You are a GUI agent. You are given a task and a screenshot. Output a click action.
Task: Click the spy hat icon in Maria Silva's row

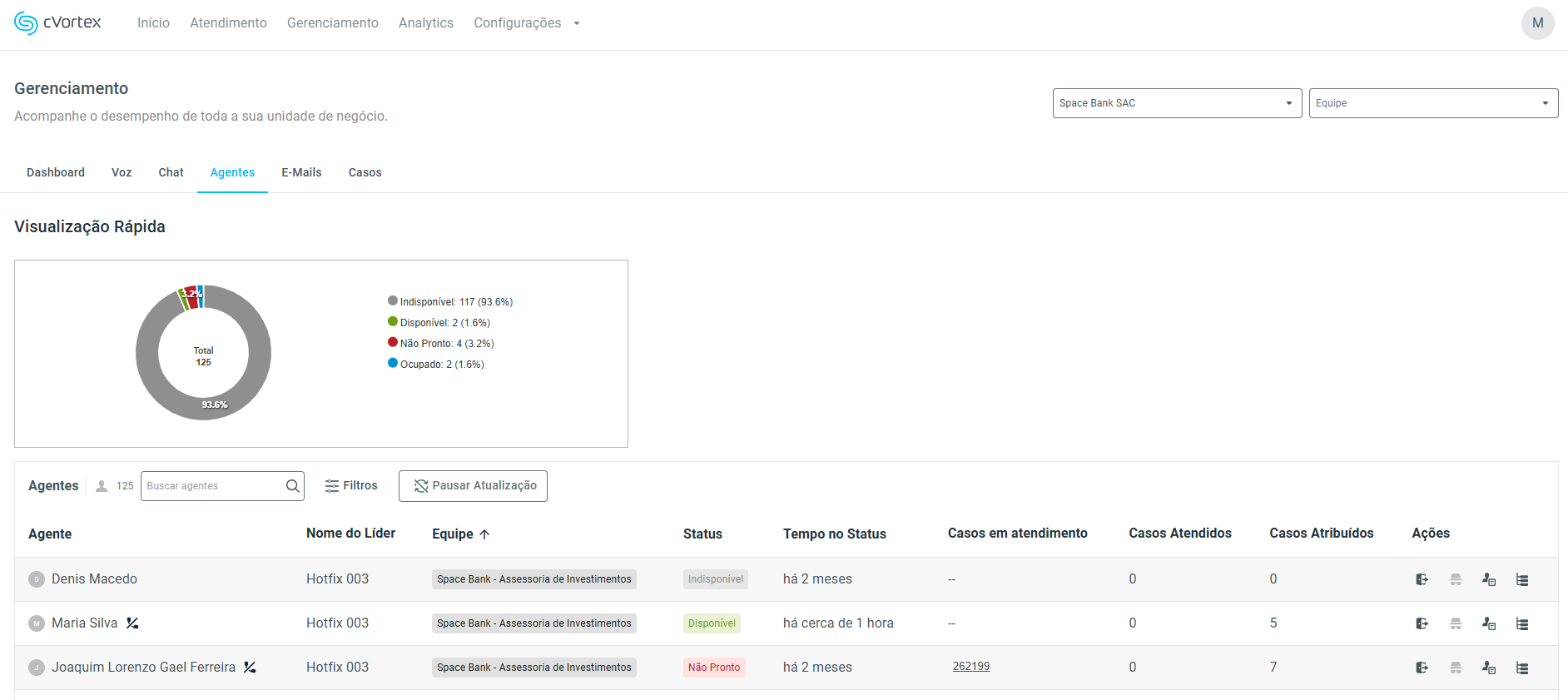click(x=1456, y=623)
